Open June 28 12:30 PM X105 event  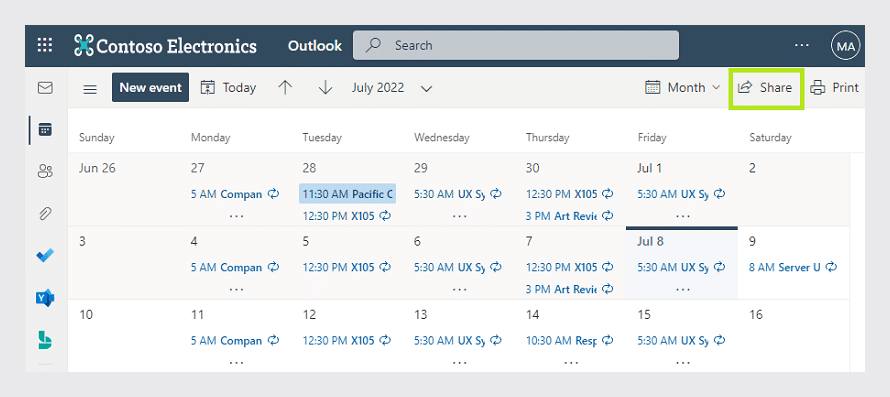pyautogui.click(x=347, y=216)
